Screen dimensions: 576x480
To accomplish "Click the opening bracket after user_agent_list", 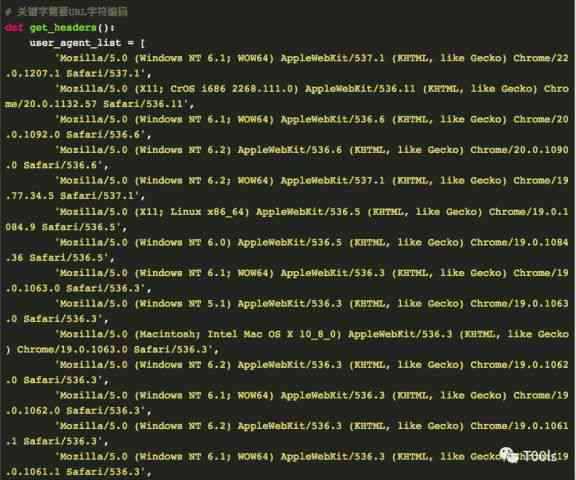I will (x=143, y=43).
